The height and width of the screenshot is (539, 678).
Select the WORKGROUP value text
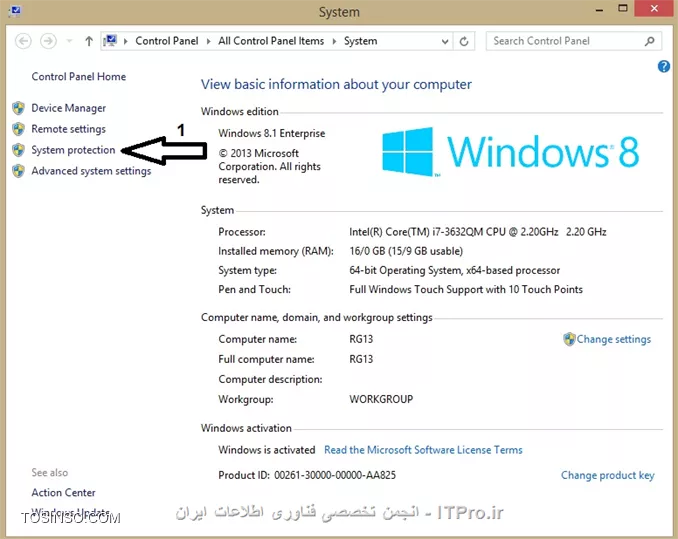click(381, 399)
